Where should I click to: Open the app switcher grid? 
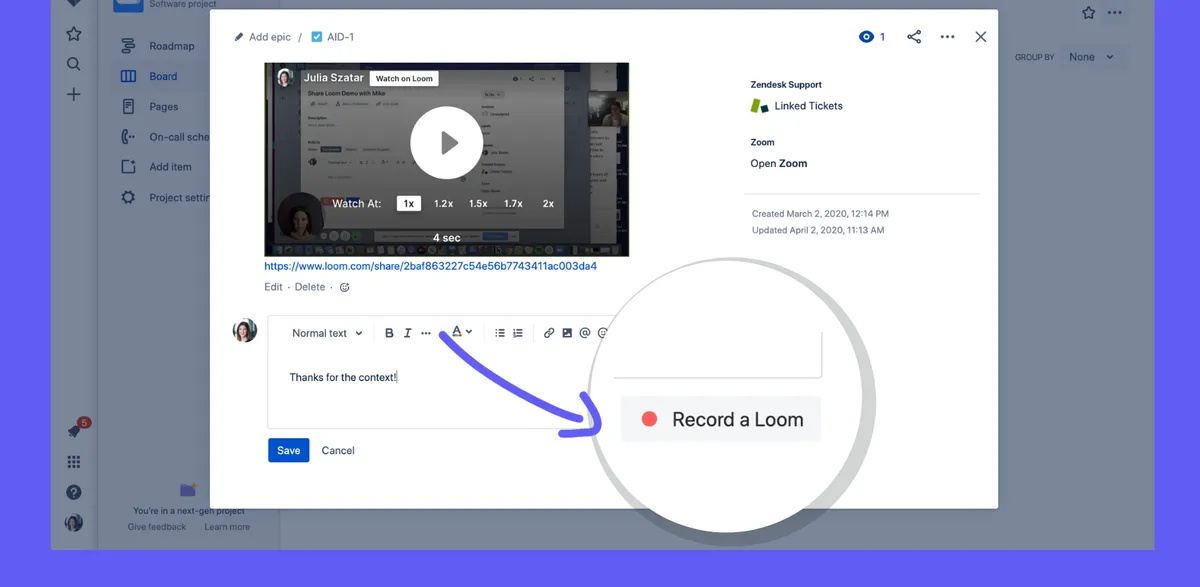click(73, 462)
